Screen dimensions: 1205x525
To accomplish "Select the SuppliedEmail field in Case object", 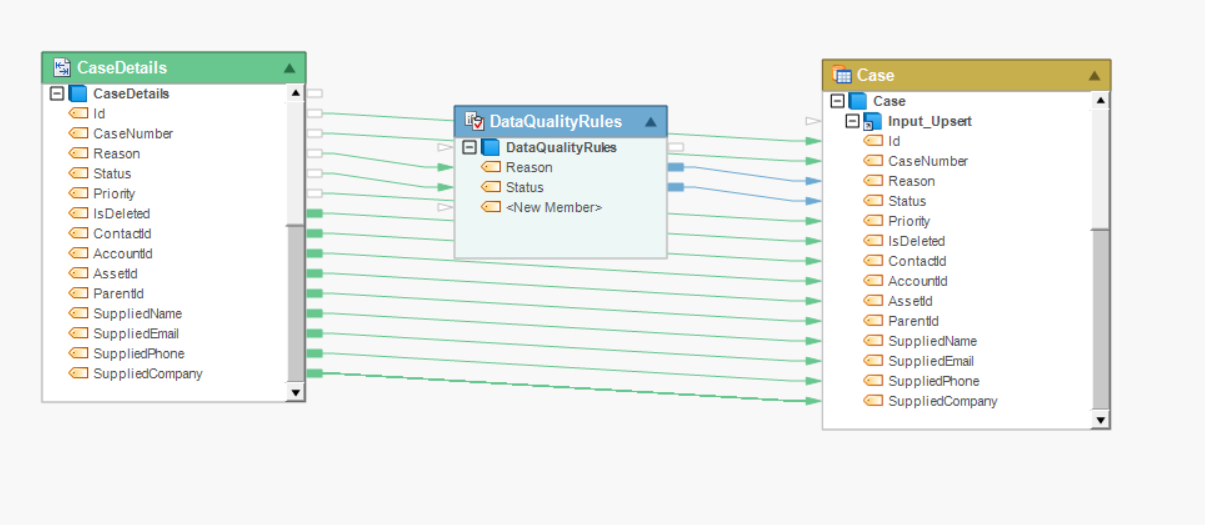I will [x=930, y=361].
